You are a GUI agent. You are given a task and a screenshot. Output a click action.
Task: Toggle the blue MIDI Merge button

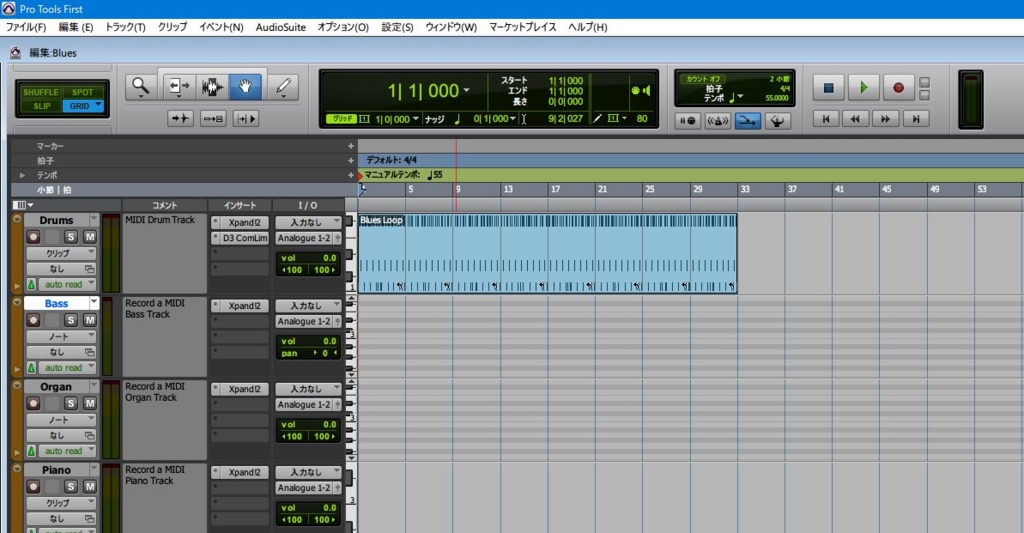pyautogui.click(x=747, y=121)
